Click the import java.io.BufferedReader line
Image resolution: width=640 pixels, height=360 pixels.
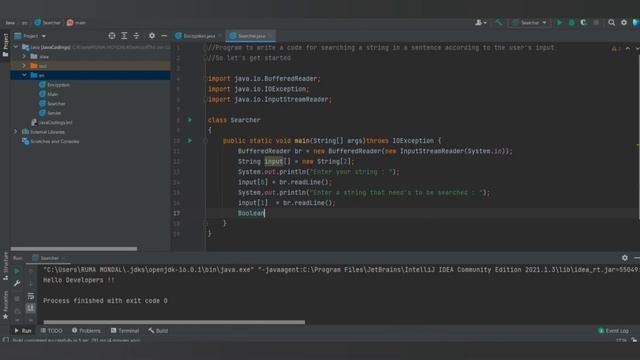(264, 79)
